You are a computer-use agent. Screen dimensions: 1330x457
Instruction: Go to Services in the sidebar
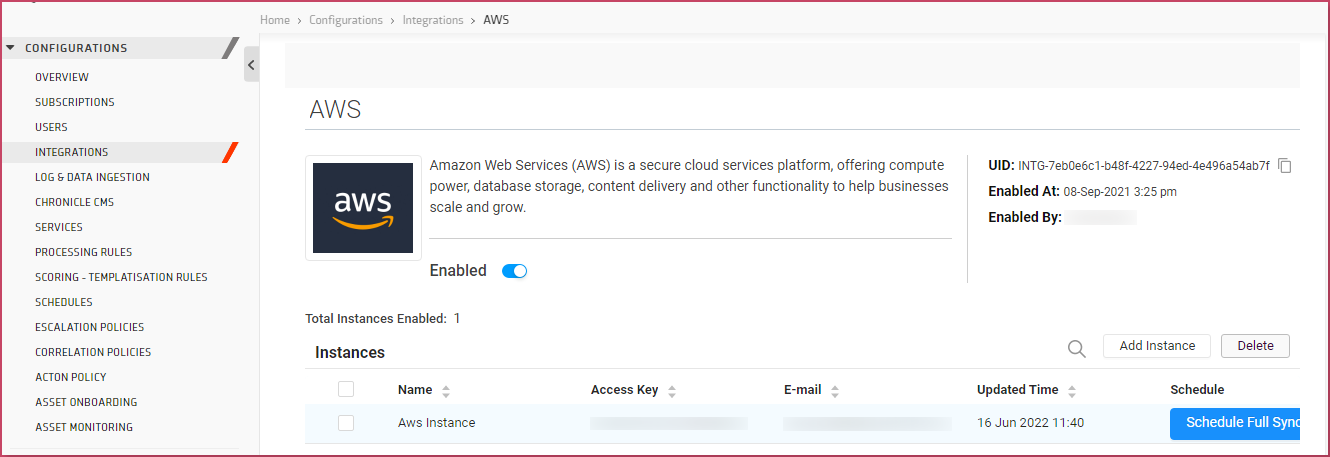59,227
